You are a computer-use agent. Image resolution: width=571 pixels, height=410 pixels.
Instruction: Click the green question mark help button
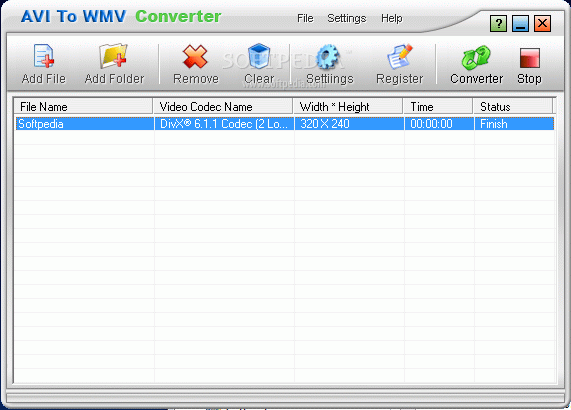pyautogui.click(x=499, y=24)
